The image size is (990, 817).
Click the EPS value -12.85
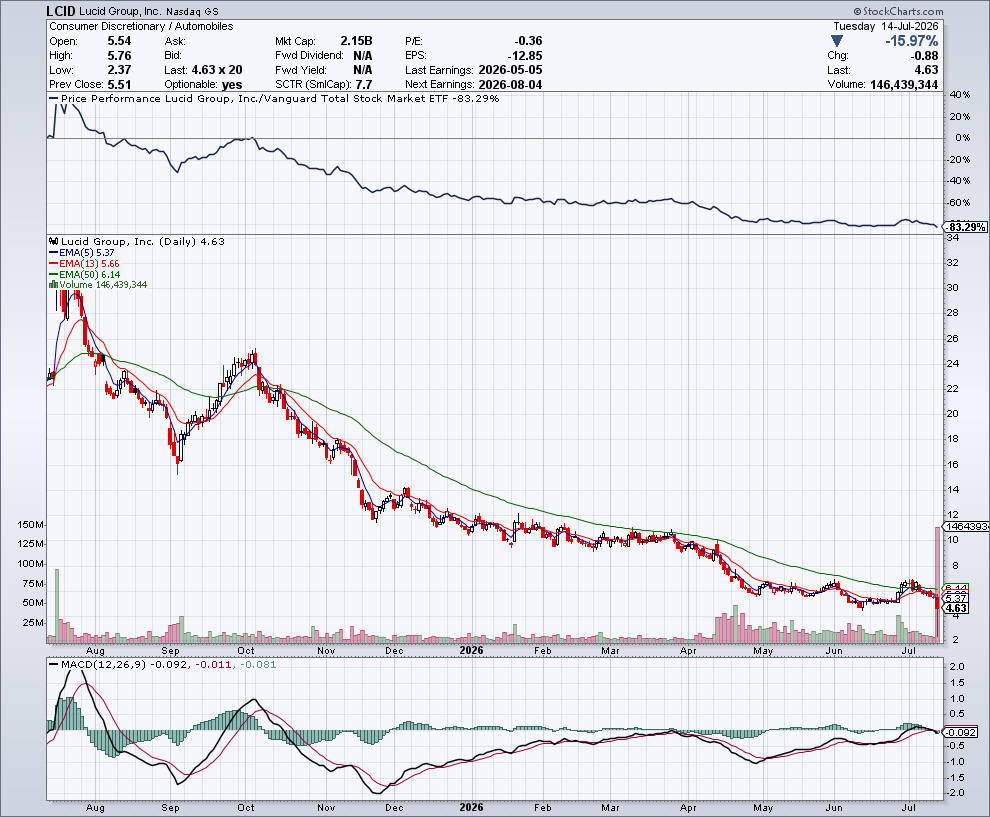525,56
